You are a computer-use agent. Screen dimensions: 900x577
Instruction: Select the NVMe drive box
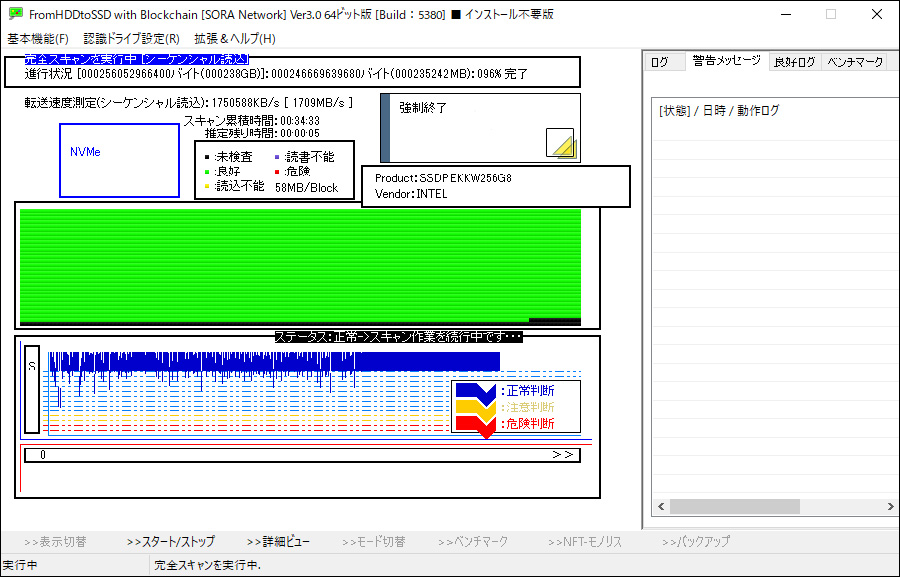coord(119,161)
